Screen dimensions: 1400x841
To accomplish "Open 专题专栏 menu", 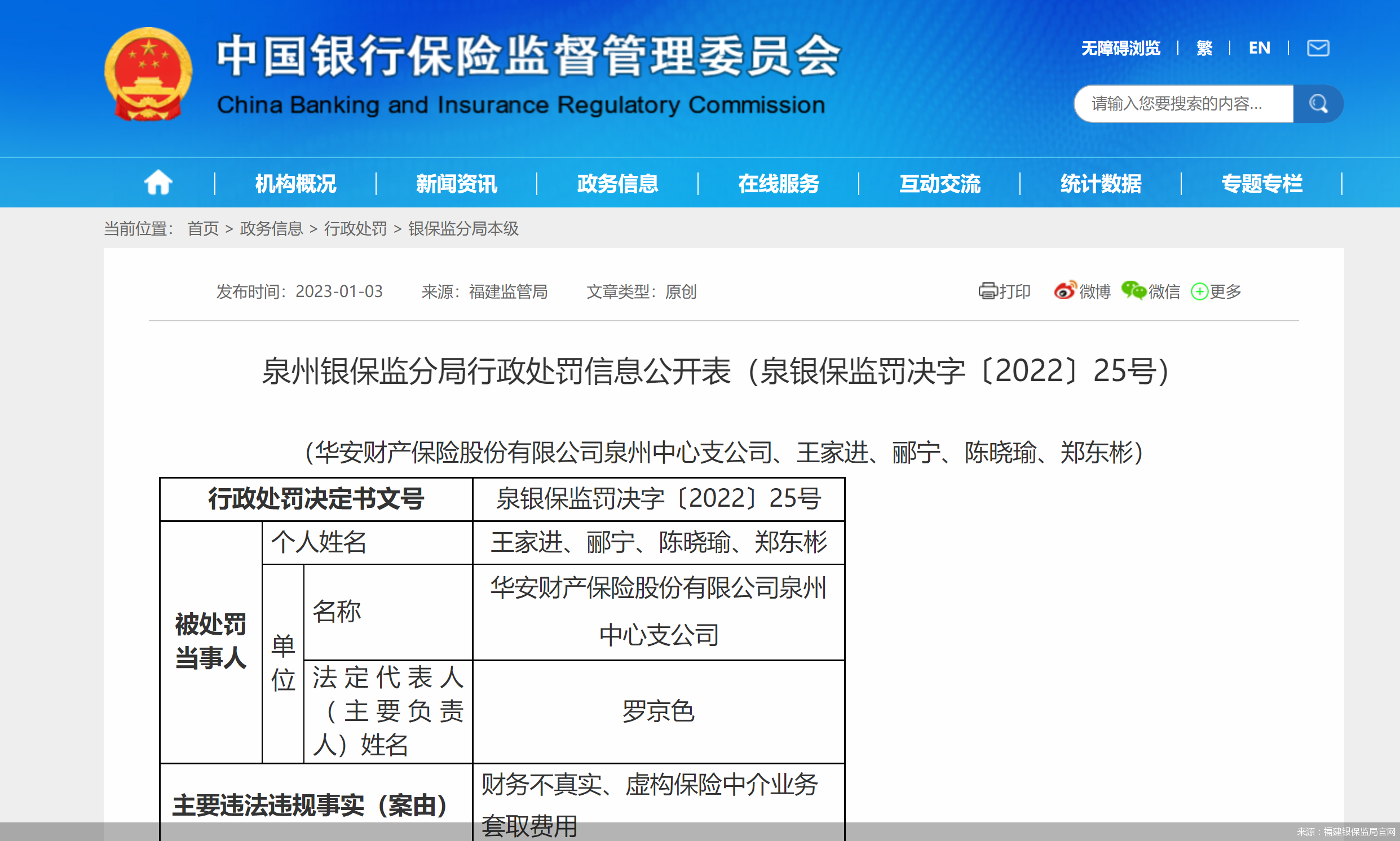I will [1261, 184].
